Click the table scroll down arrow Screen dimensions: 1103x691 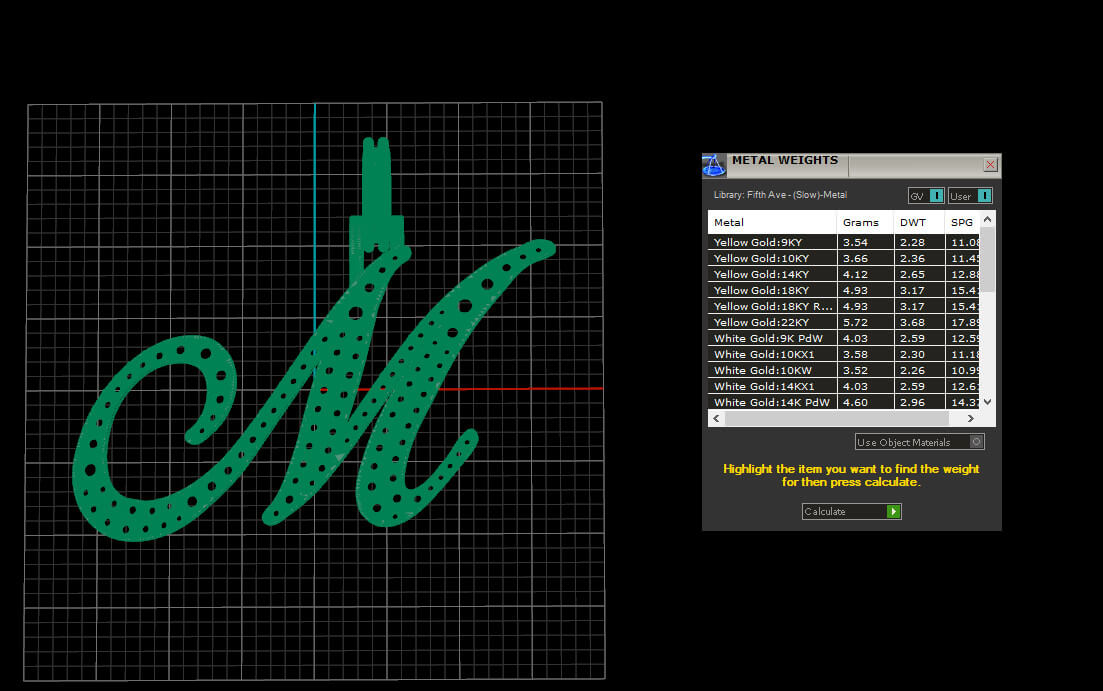pos(988,401)
